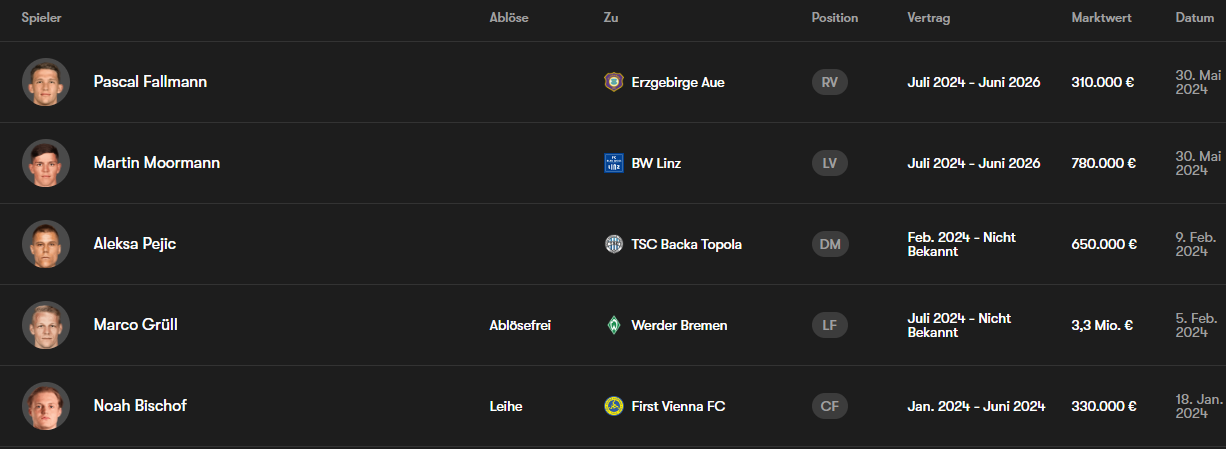Open the Noah Bischof player name link
This screenshot has height=449, width=1226.
click(x=139, y=406)
